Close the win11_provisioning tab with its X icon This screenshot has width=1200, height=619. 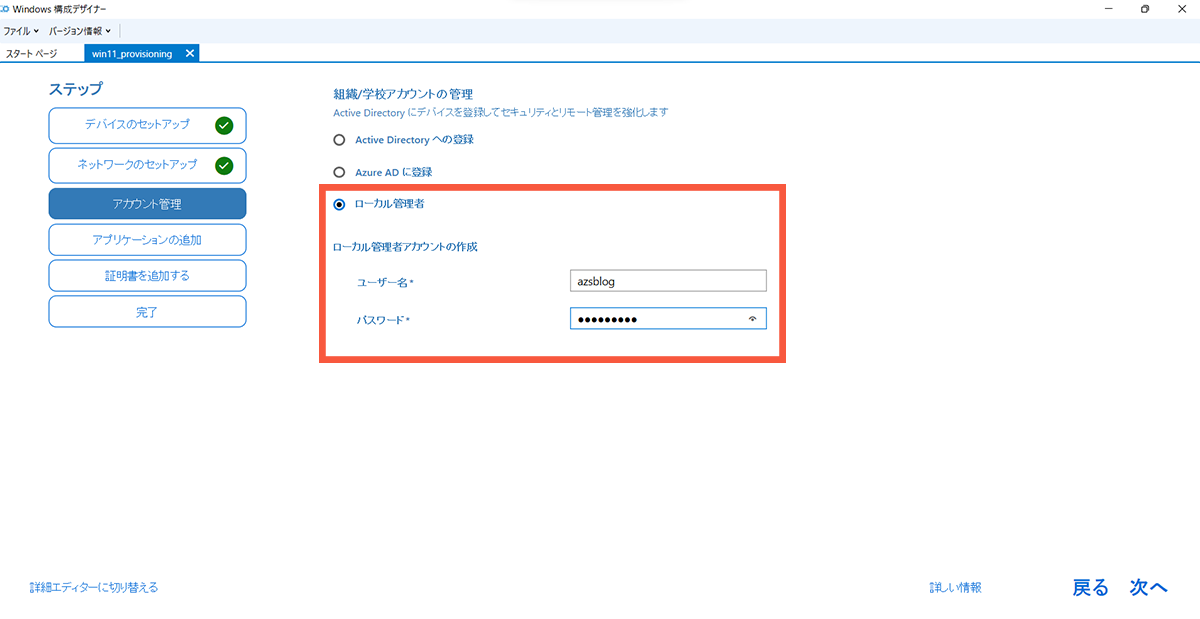189,53
